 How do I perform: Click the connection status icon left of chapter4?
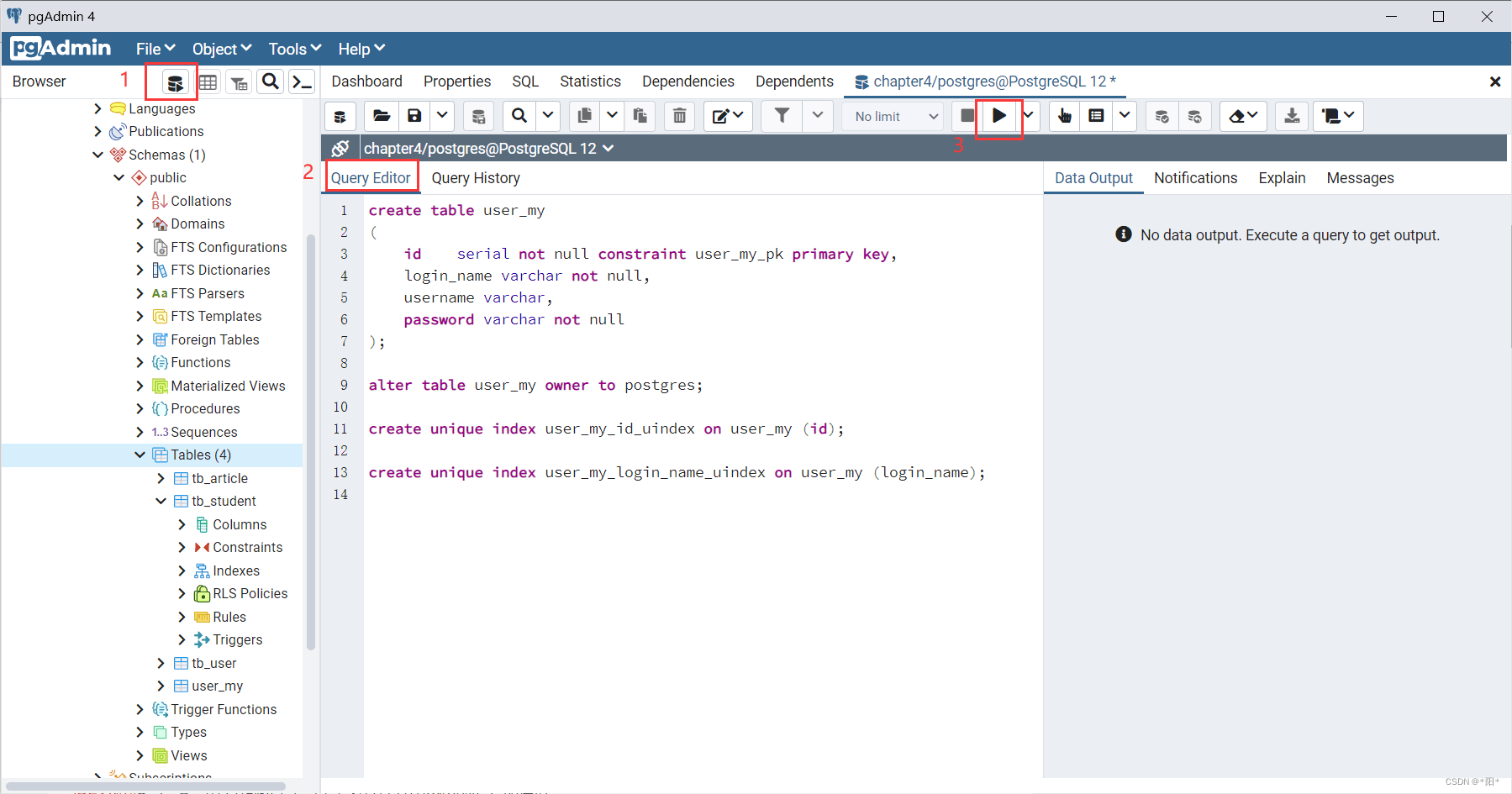340,149
